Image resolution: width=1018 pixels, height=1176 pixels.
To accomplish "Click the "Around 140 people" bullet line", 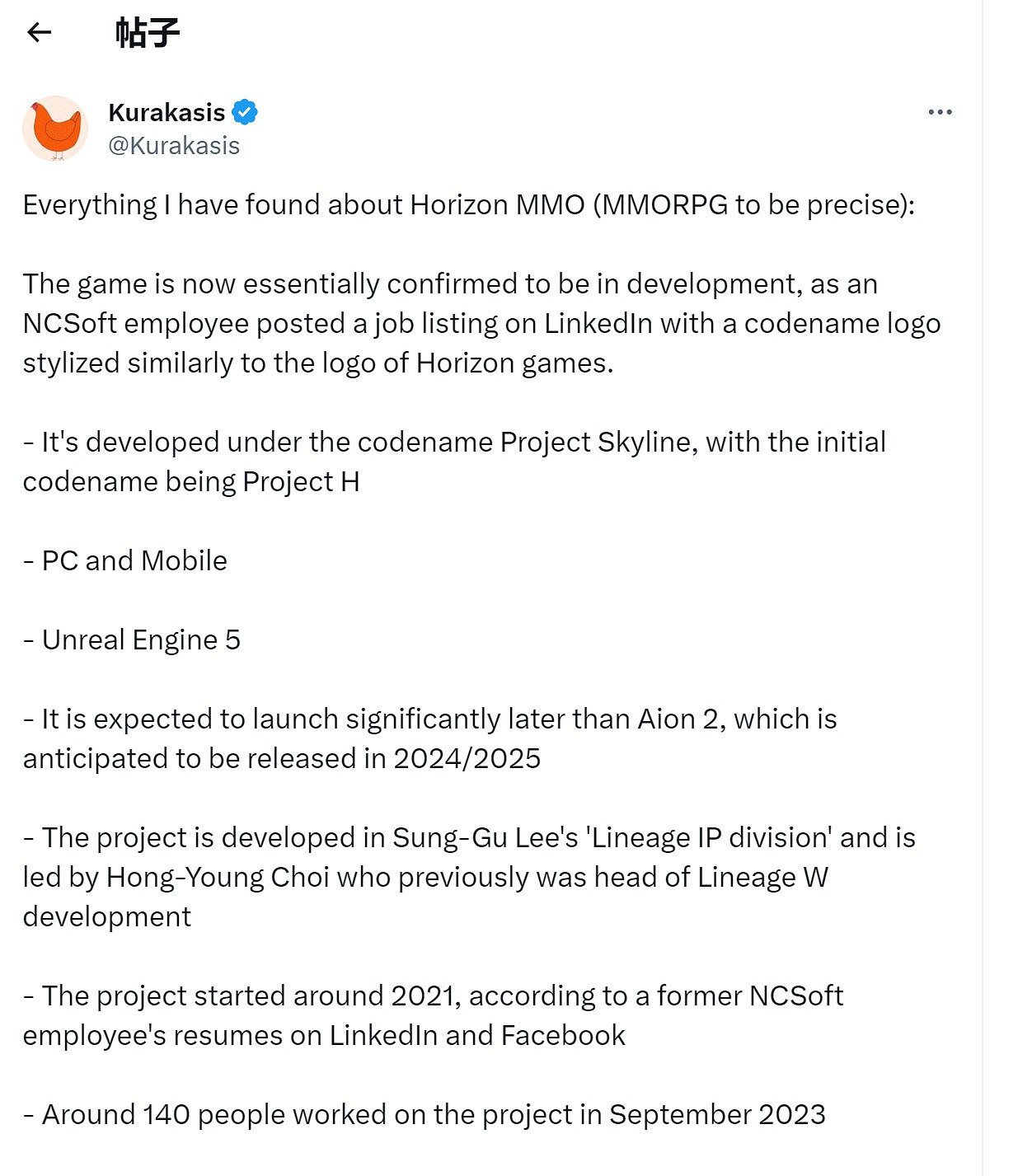I will [x=424, y=1115].
